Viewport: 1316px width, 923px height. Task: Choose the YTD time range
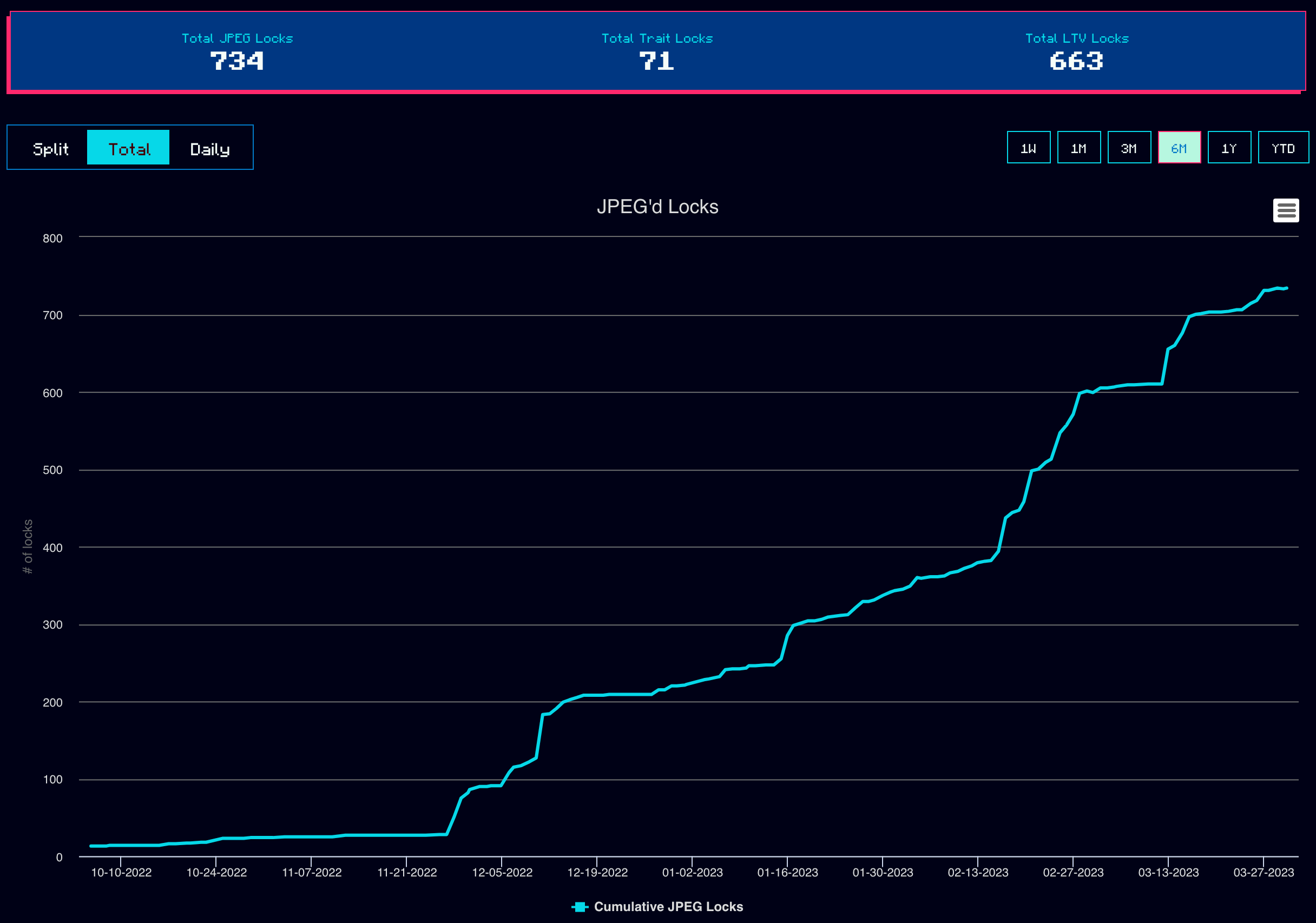click(x=1283, y=148)
